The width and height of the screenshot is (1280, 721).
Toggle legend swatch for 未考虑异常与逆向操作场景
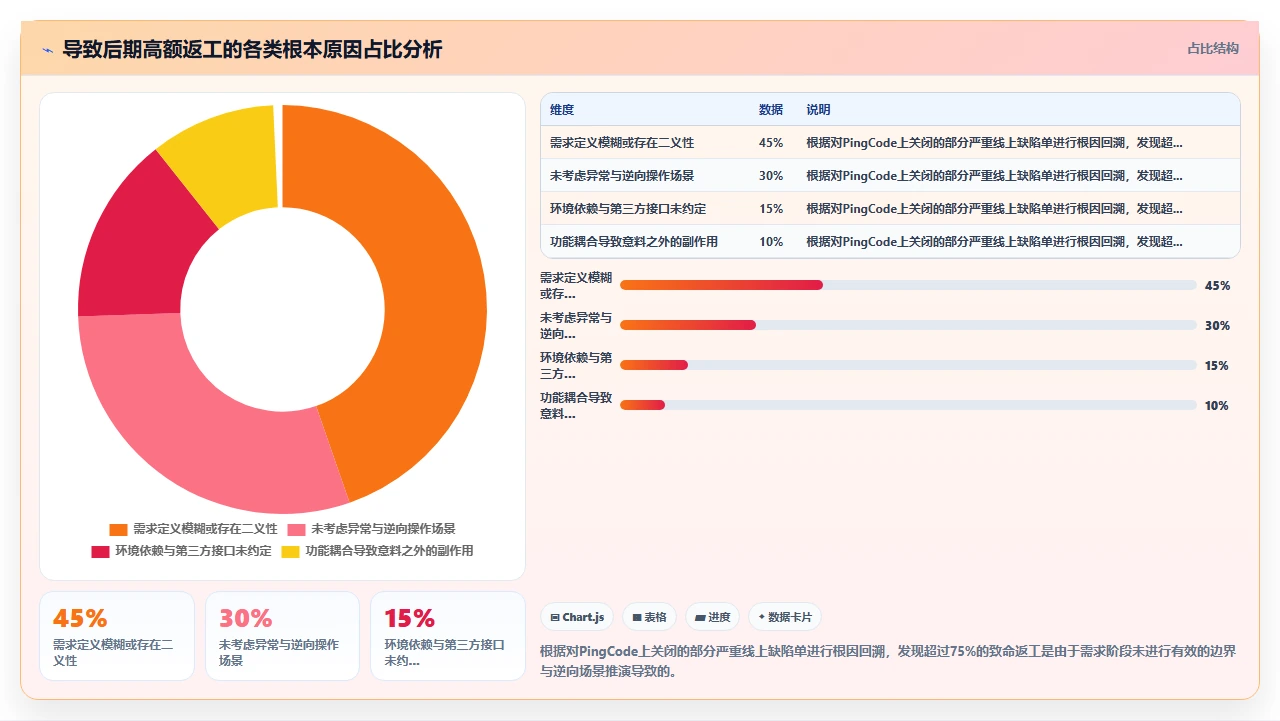pyautogui.click(x=296, y=529)
